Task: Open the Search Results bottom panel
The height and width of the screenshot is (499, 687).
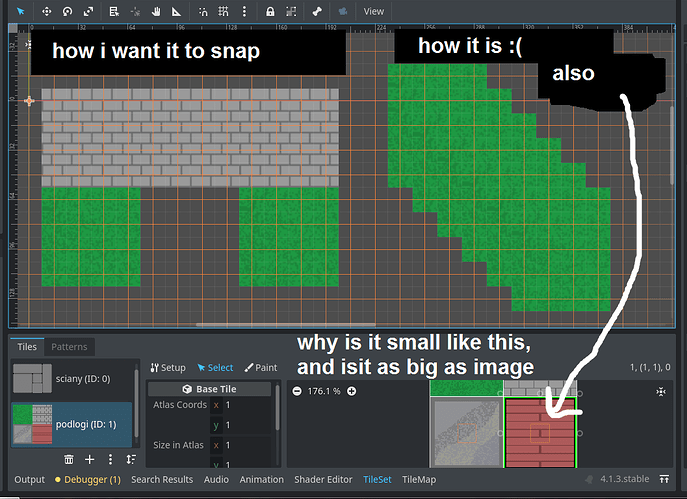Action: 162,480
